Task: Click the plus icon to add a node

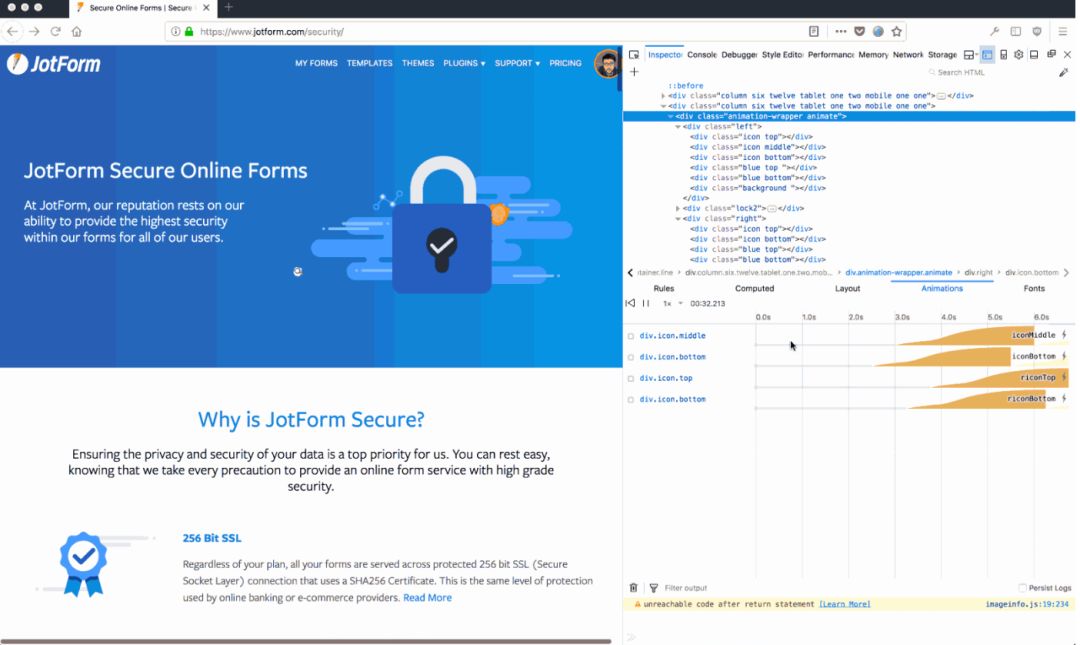Action: tap(634, 72)
